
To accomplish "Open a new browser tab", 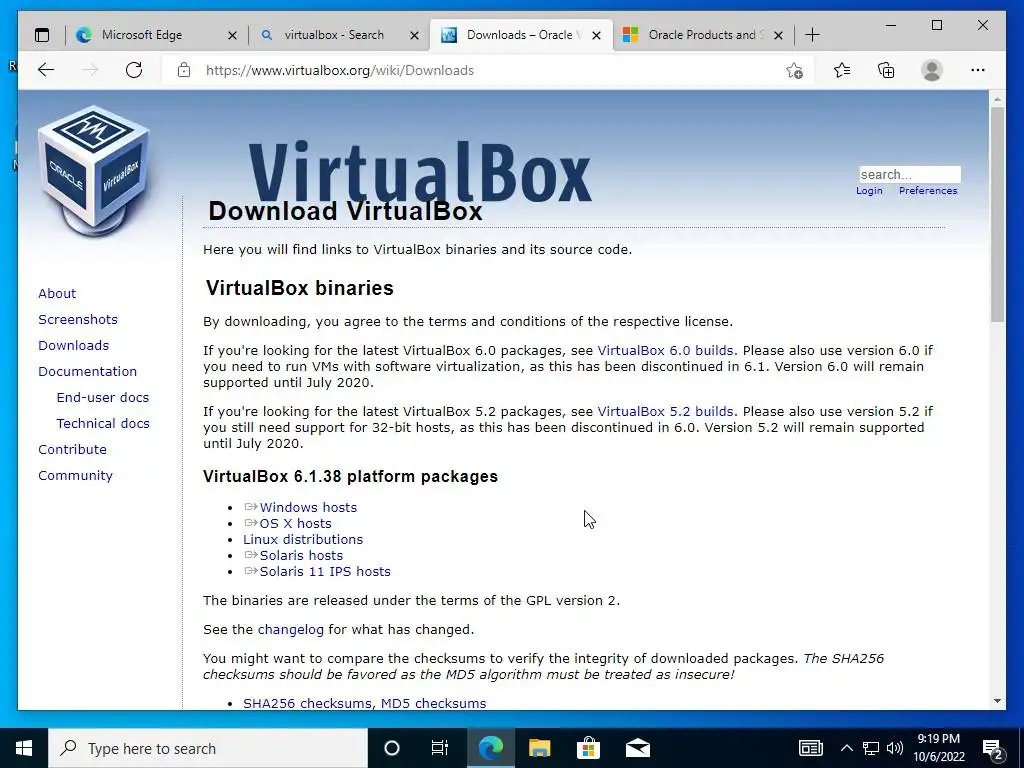I will tap(812, 35).
